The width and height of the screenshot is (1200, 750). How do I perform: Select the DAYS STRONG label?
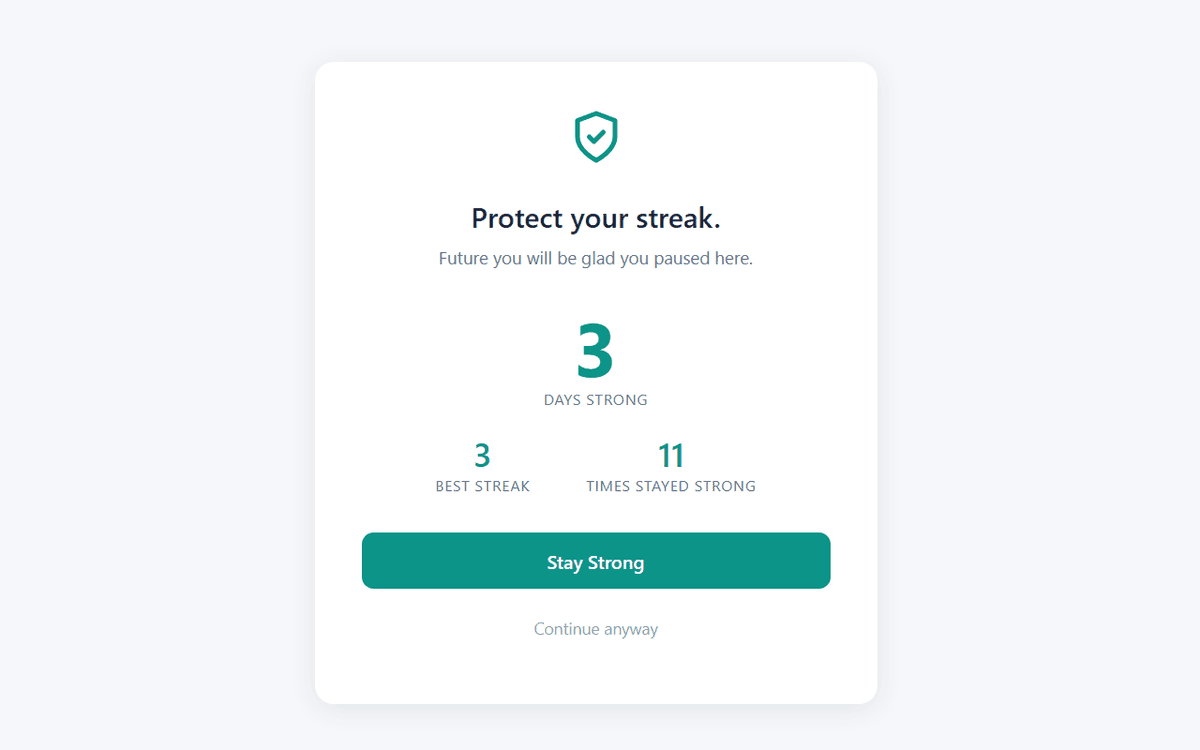[x=596, y=399]
